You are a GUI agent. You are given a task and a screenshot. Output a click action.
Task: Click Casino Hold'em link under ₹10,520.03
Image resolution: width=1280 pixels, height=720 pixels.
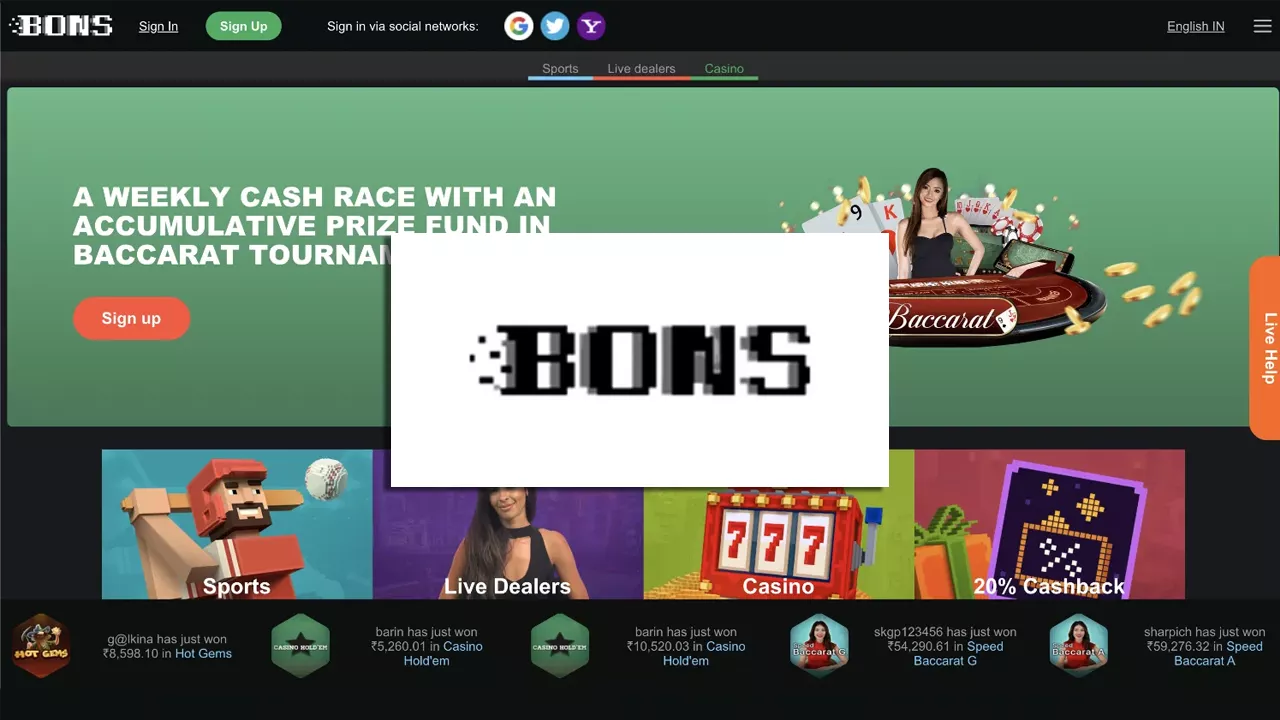pyautogui.click(x=703, y=653)
